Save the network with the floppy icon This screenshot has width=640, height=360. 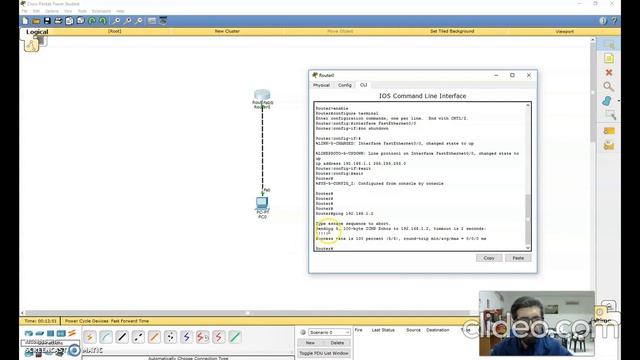point(47,21)
